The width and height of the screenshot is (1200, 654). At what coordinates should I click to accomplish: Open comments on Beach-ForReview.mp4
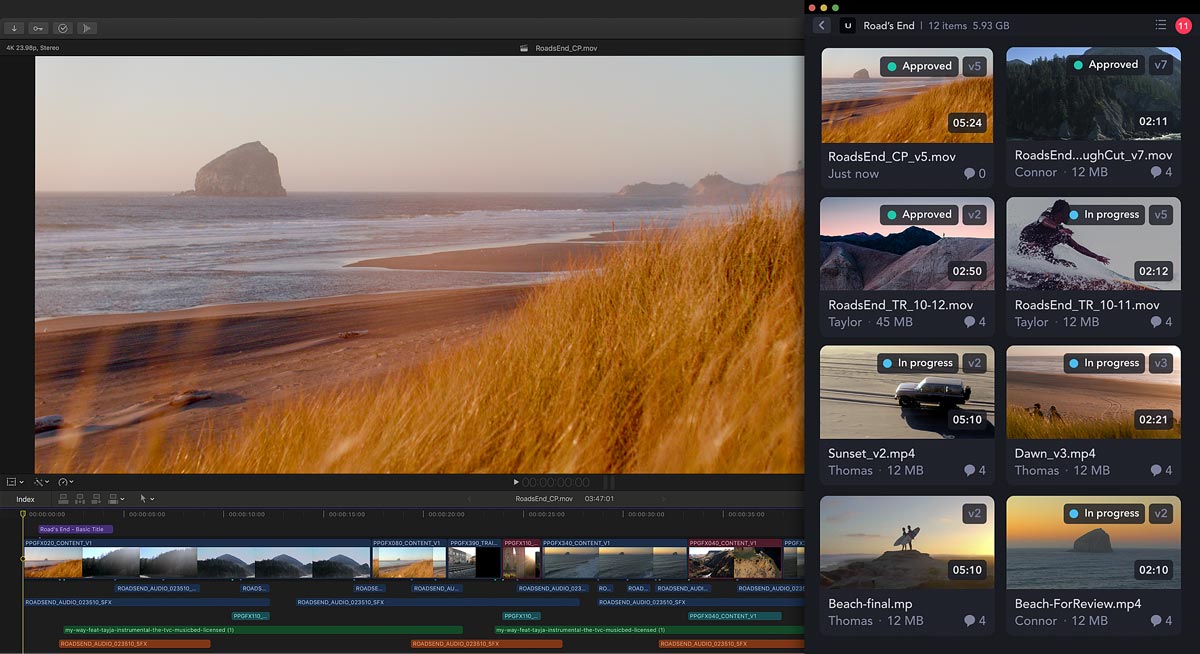click(1161, 621)
